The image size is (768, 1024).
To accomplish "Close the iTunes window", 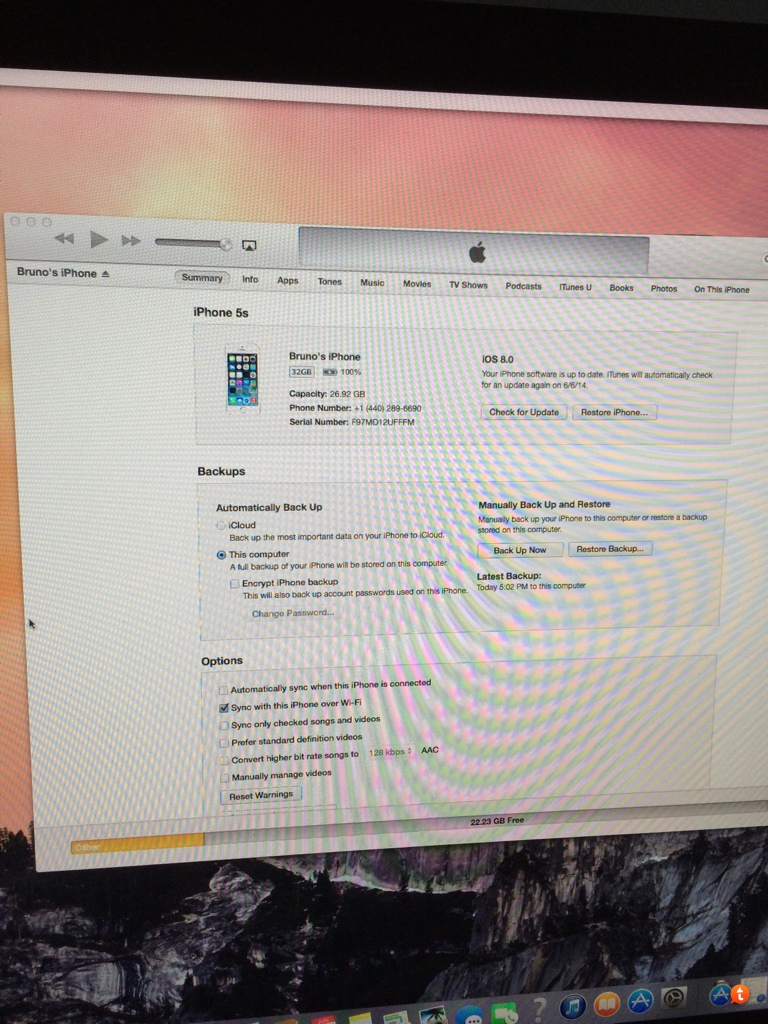I will click(x=14, y=221).
